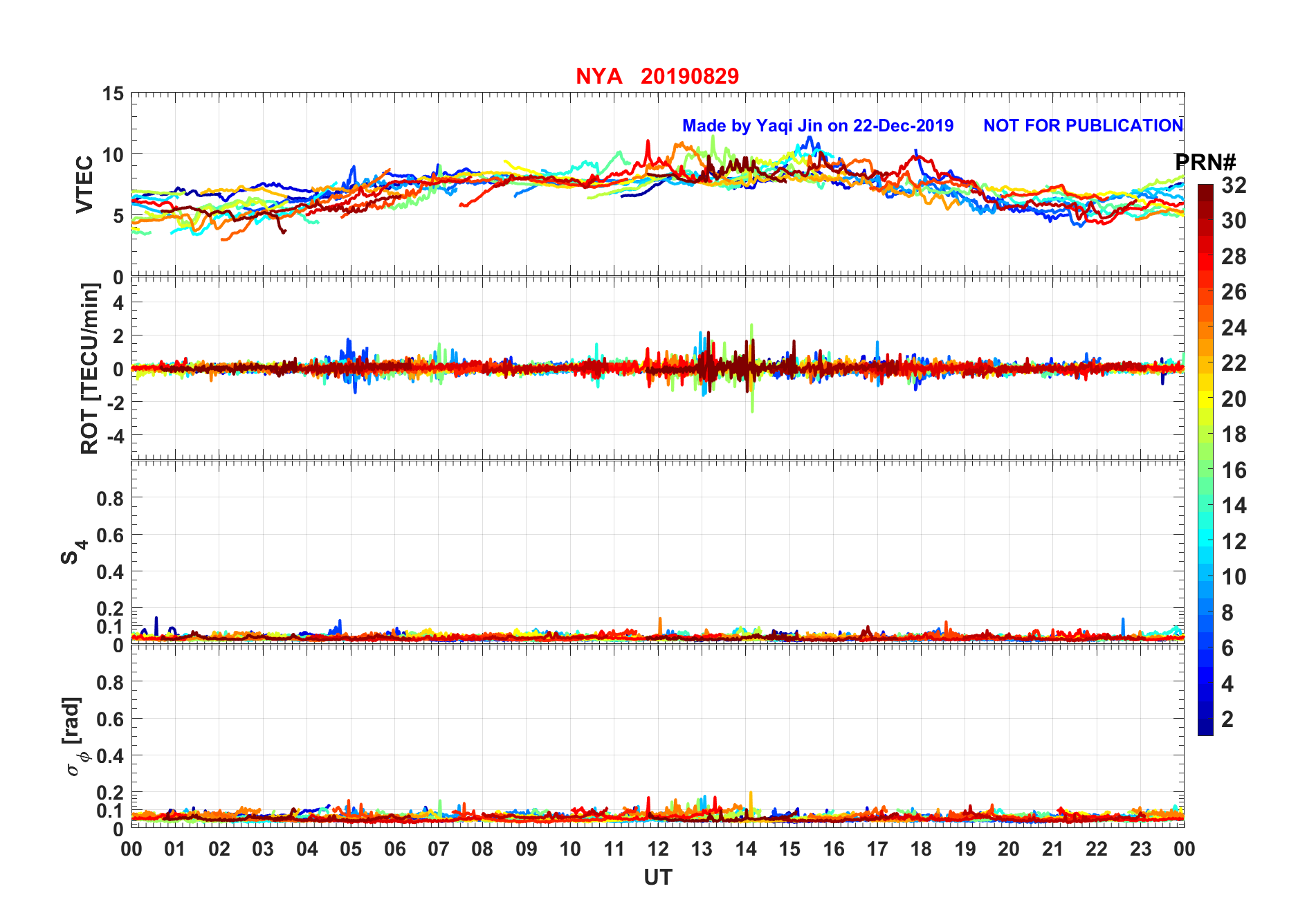Click the 'PRN#' colorbar title
Viewport: 1316px width, 920px height.
(1205, 163)
